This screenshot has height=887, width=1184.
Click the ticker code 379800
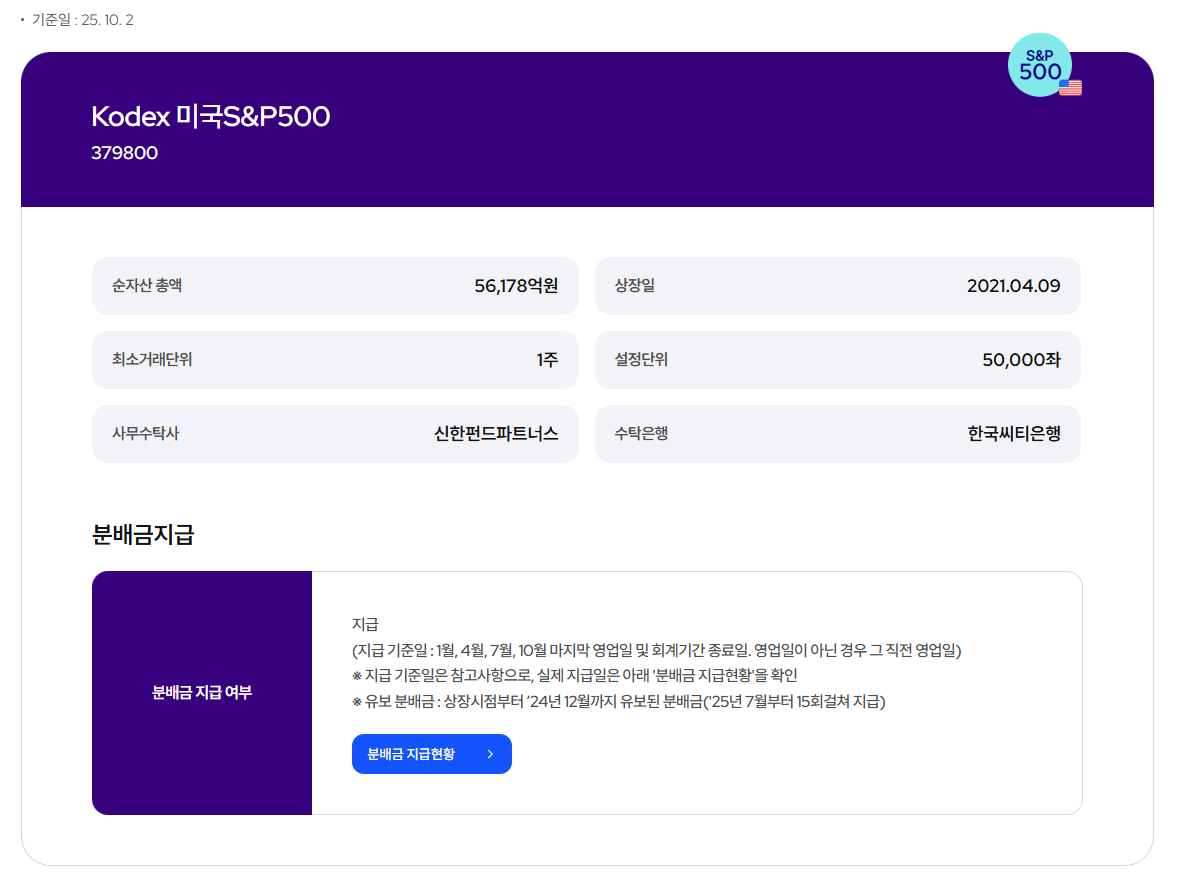click(x=125, y=152)
